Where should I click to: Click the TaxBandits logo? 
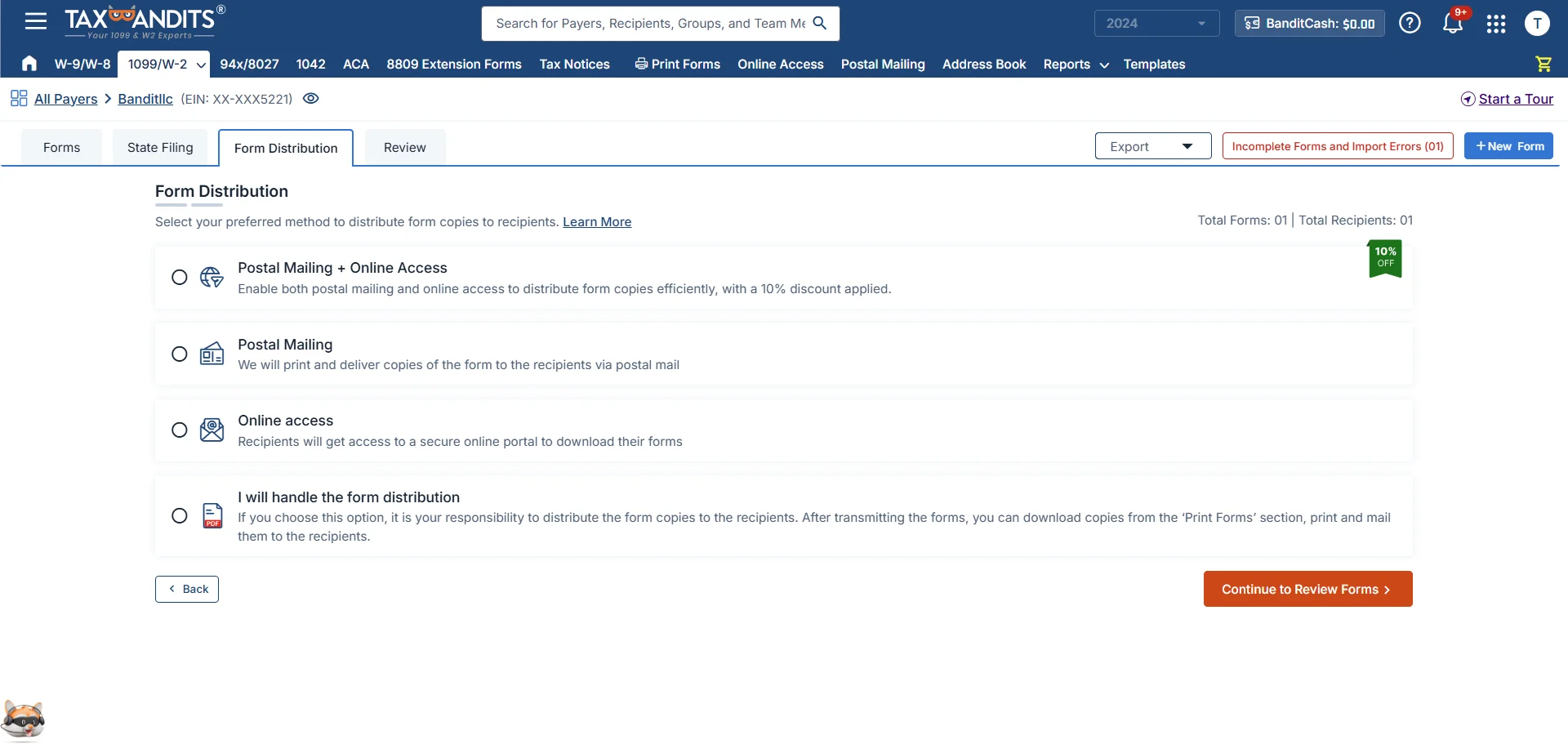145,22
